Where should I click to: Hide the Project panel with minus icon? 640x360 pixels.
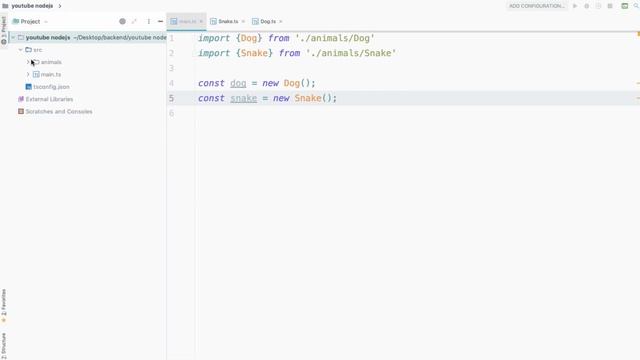tap(160, 21)
